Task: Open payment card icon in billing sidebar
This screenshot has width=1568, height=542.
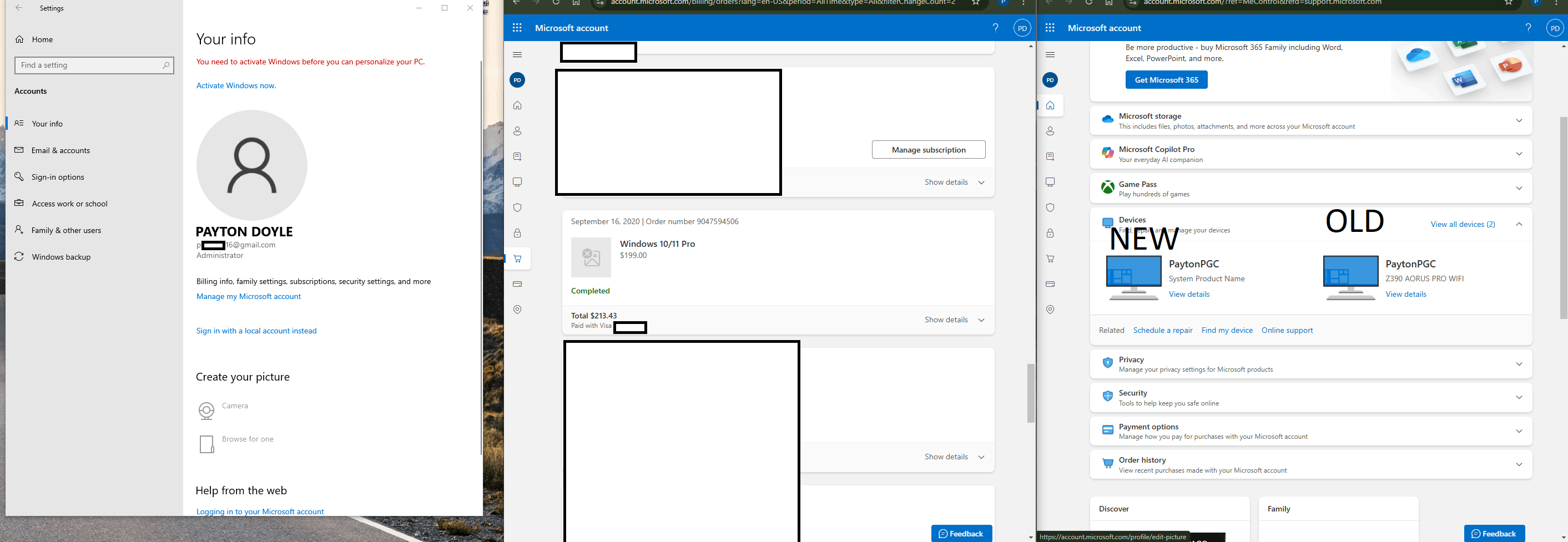Action: pos(517,284)
